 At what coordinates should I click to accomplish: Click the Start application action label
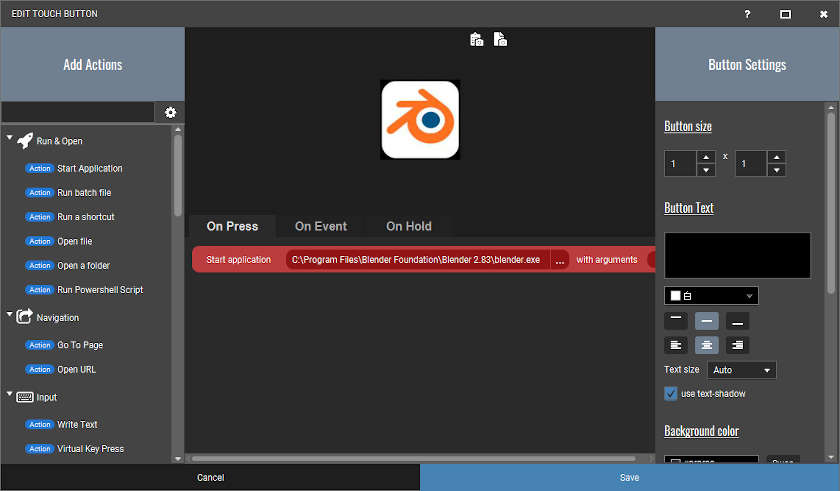(x=238, y=260)
